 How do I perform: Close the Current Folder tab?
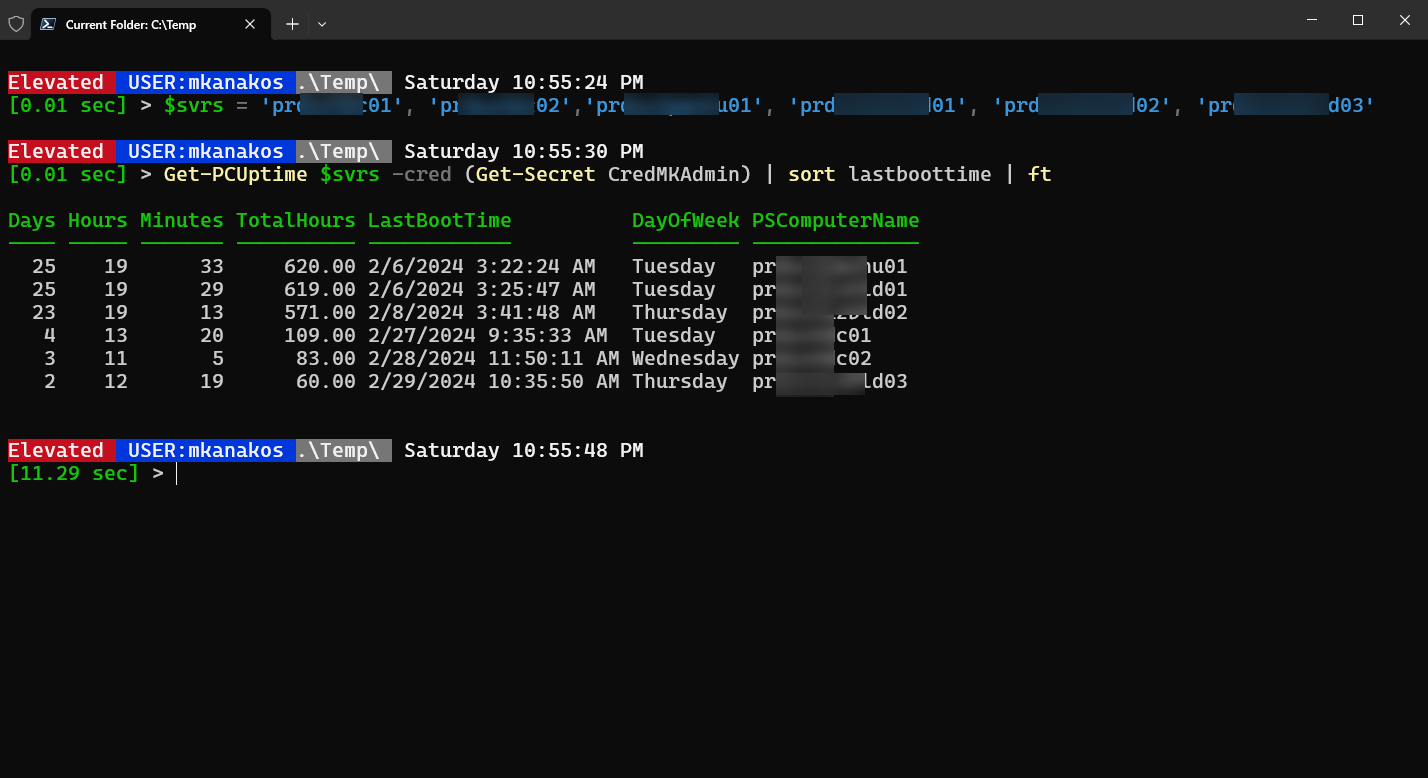point(250,23)
